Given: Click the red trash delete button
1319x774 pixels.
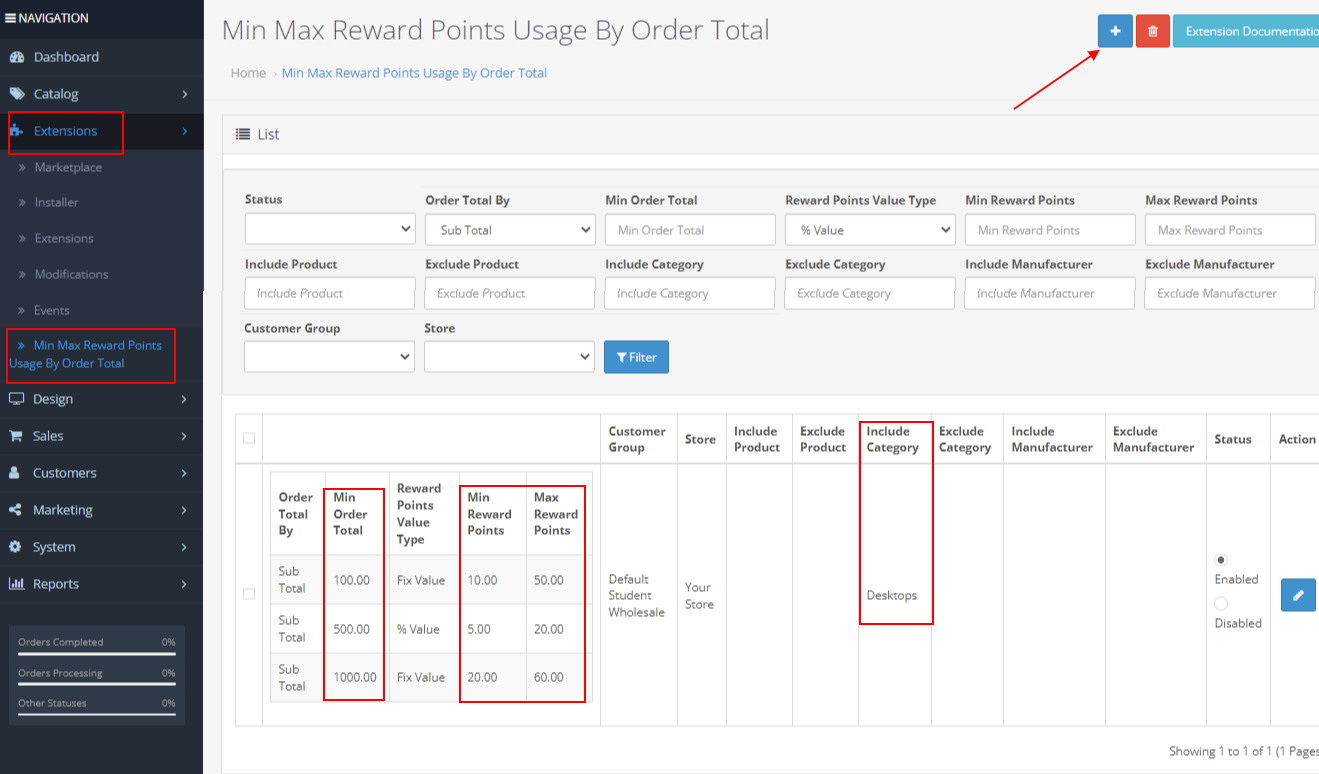Looking at the screenshot, I should 1152,31.
